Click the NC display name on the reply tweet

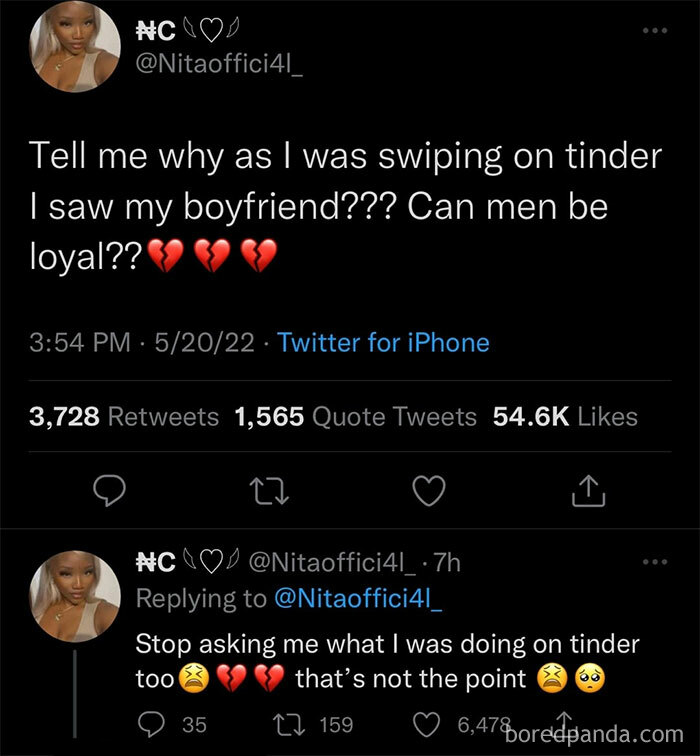(x=156, y=562)
